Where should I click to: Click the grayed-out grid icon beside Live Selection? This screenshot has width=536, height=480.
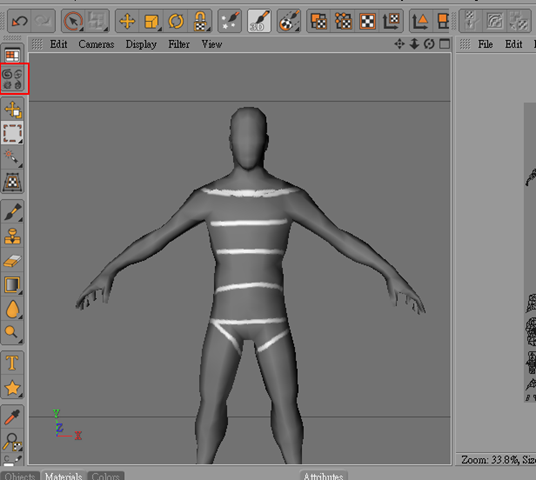click(97, 22)
